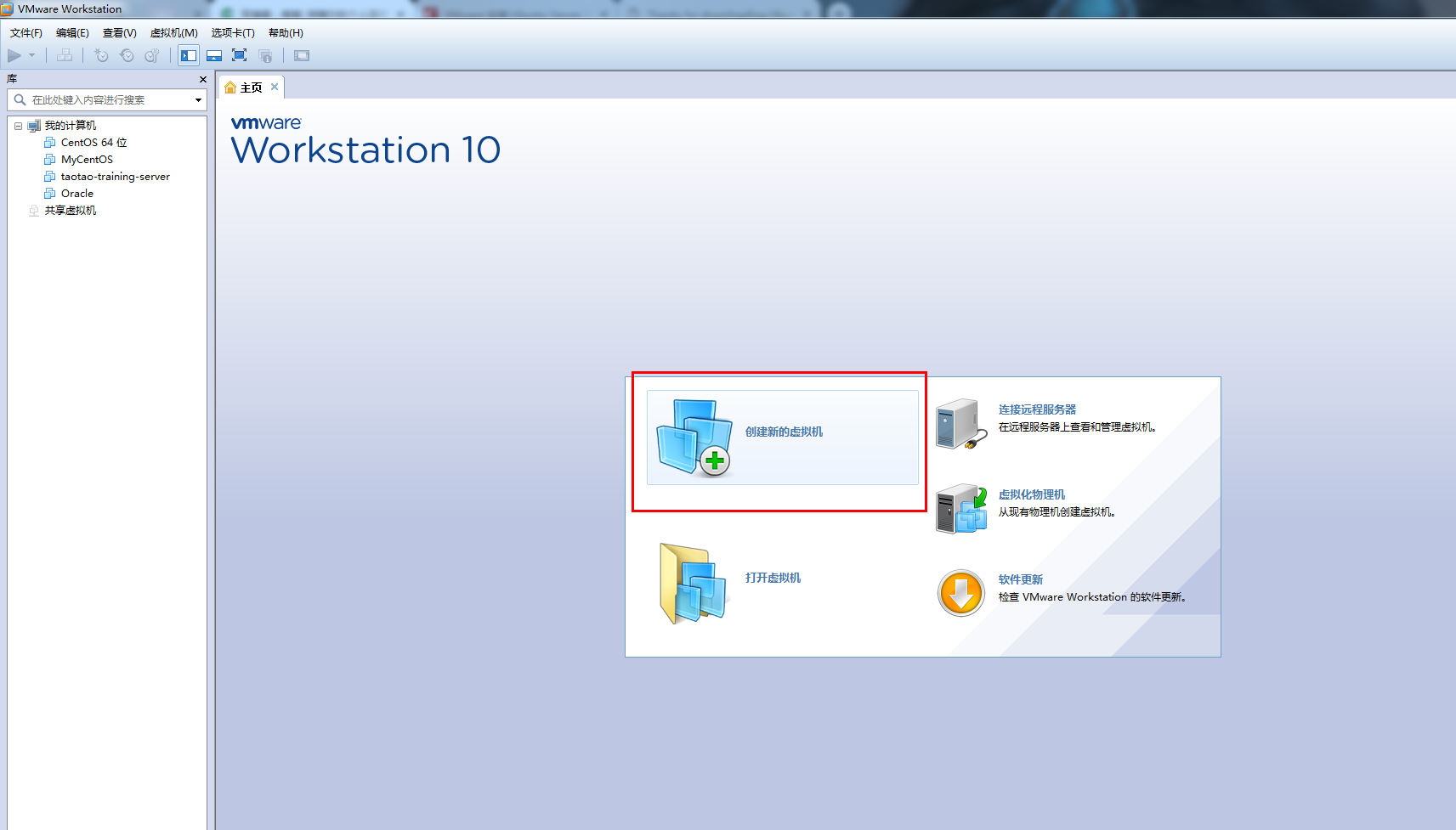Click the create new VM plus icon
Screen dimensions: 1456x830
click(694, 438)
